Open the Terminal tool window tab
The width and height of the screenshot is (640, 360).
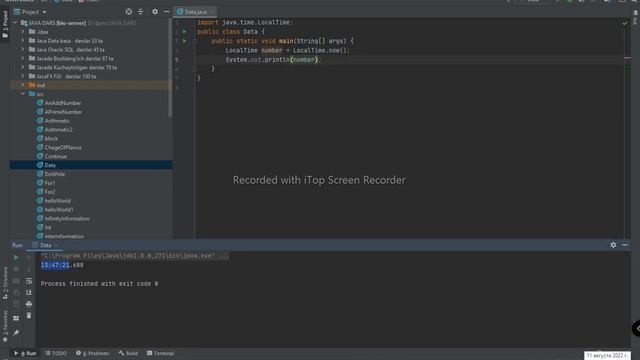pos(160,353)
